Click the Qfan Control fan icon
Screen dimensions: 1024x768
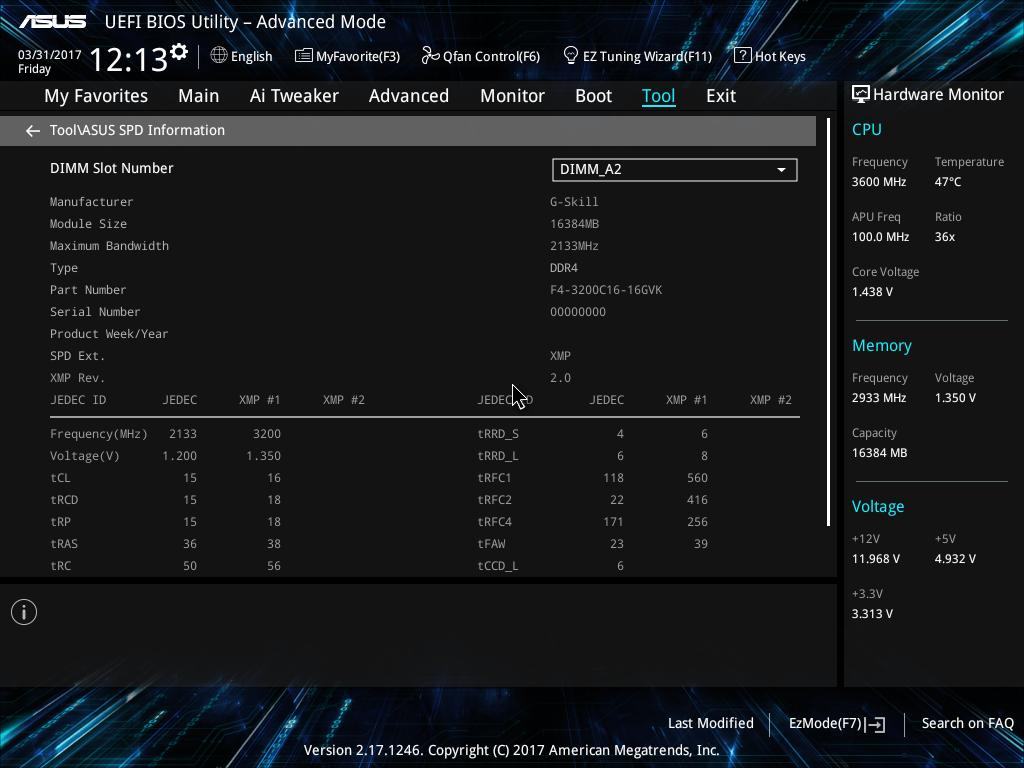[x=430, y=56]
